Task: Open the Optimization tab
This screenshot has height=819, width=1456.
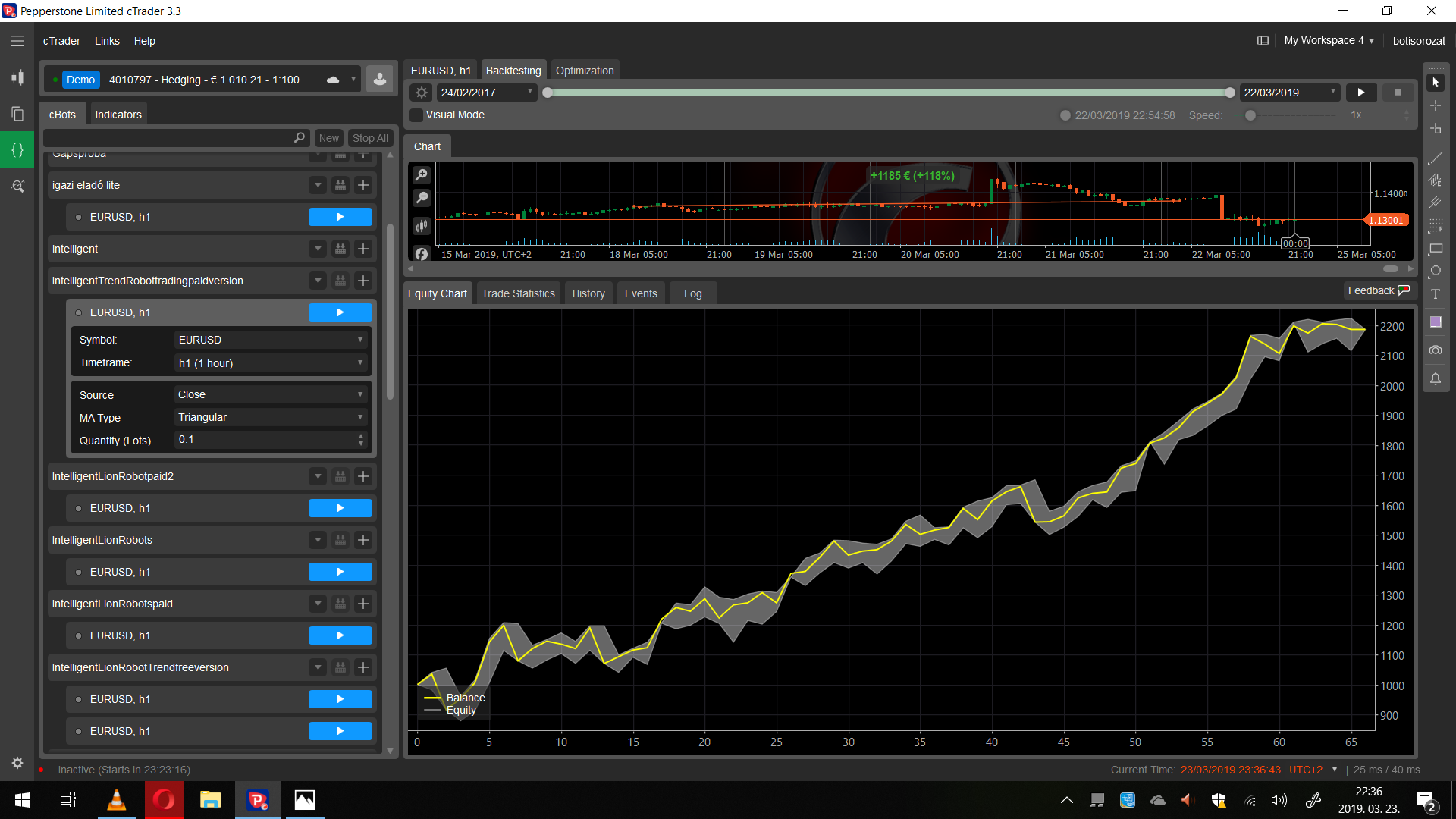Action: 585,71
